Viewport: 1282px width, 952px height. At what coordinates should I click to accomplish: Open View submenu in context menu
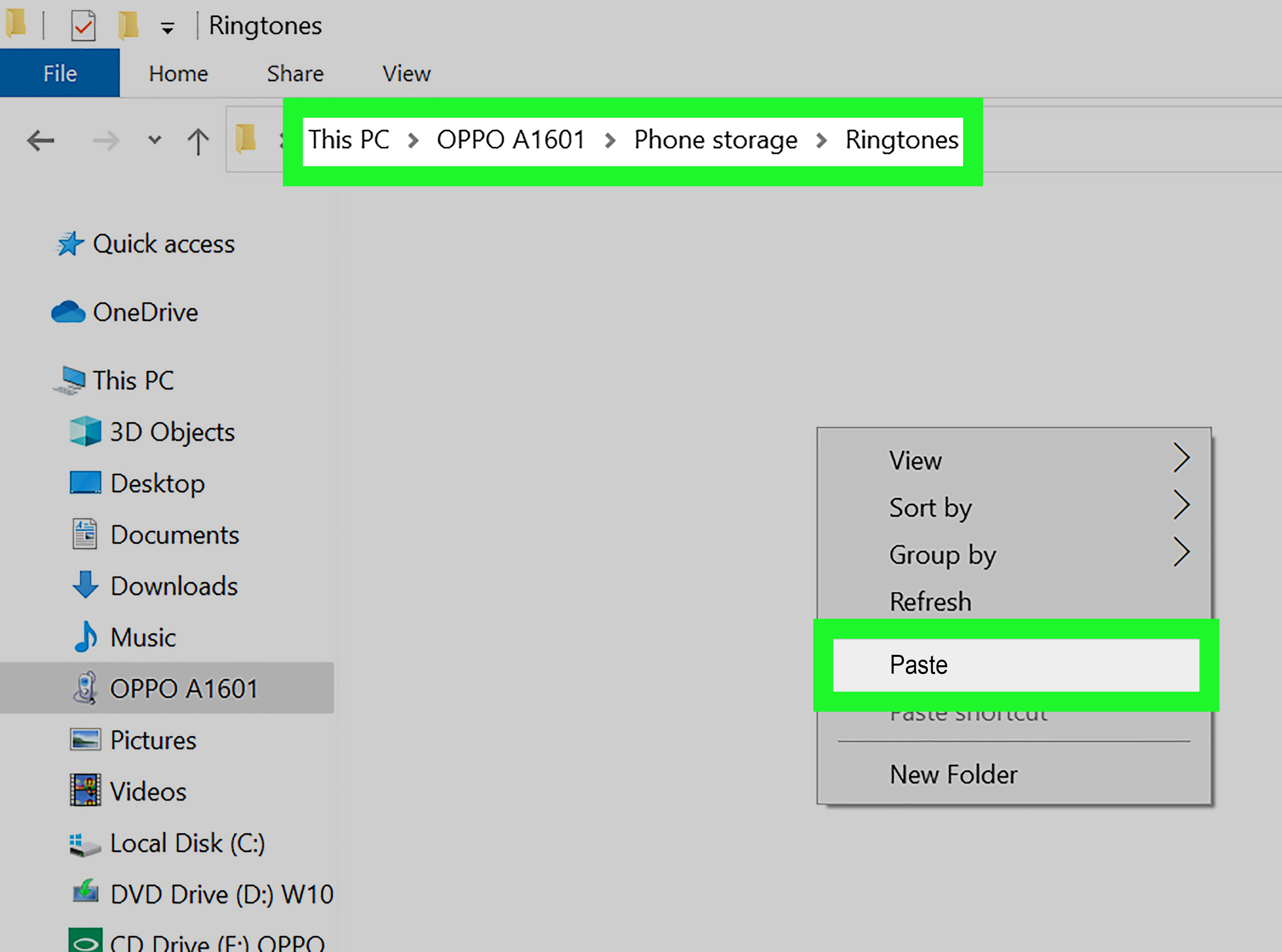(x=1014, y=460)
